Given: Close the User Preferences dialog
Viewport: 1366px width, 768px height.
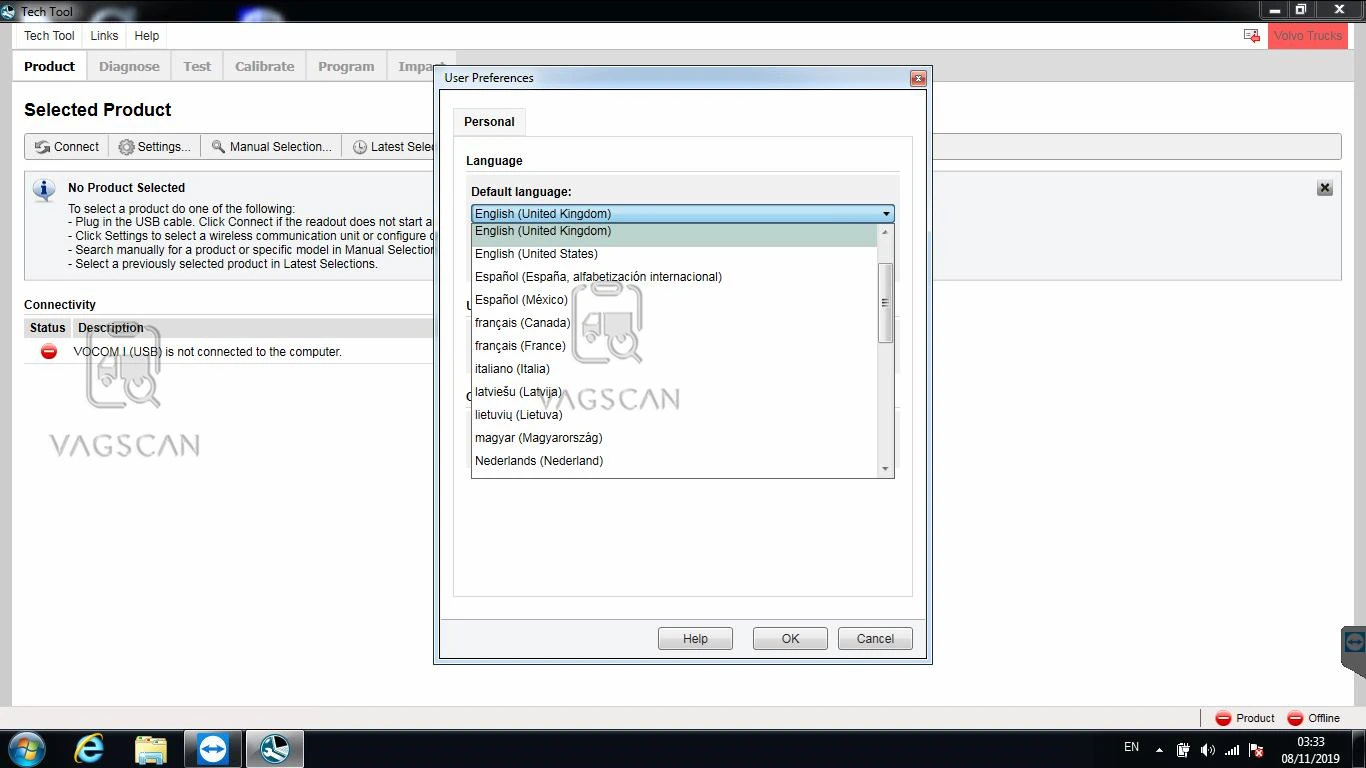Looking at the screenshot, I should point(918,78).
